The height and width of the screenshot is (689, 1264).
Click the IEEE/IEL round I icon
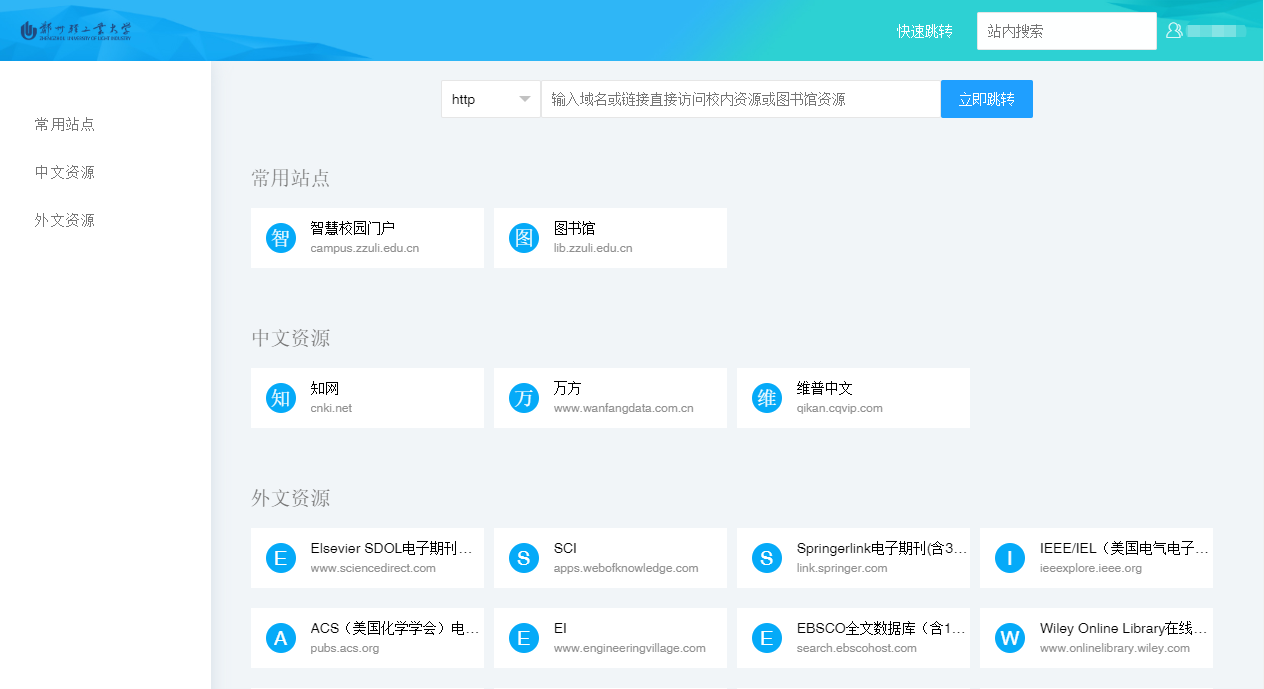click(x=1010, y=558)
